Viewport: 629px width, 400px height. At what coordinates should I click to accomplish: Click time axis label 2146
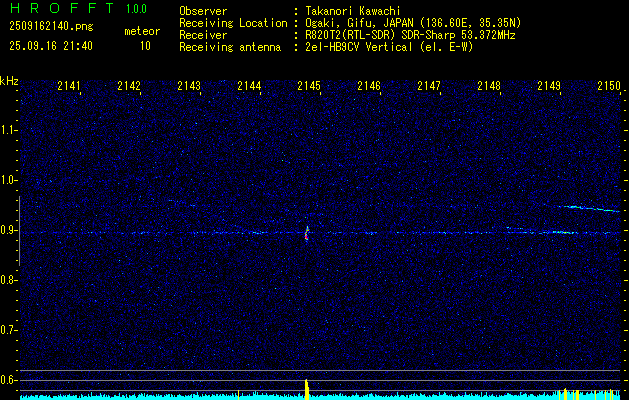click(369, 85)
